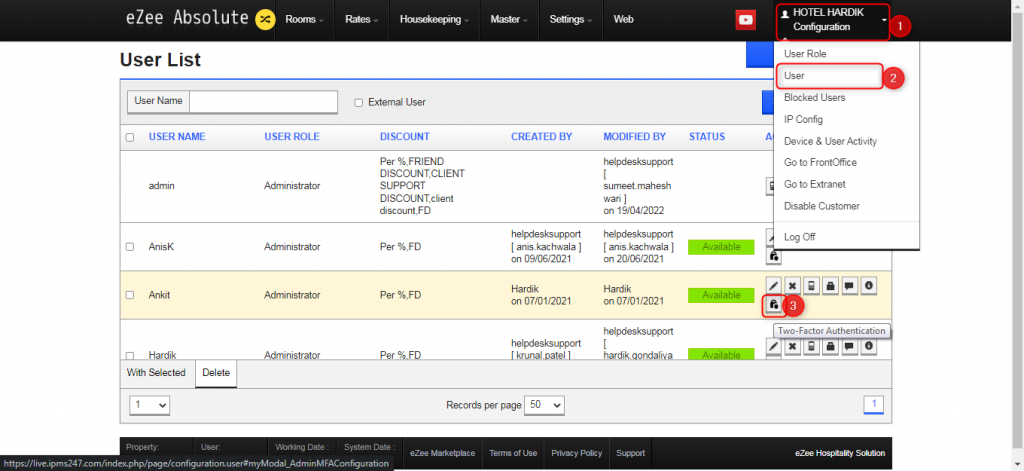Click the 'AnisK' user name cell

coord(161,247)
